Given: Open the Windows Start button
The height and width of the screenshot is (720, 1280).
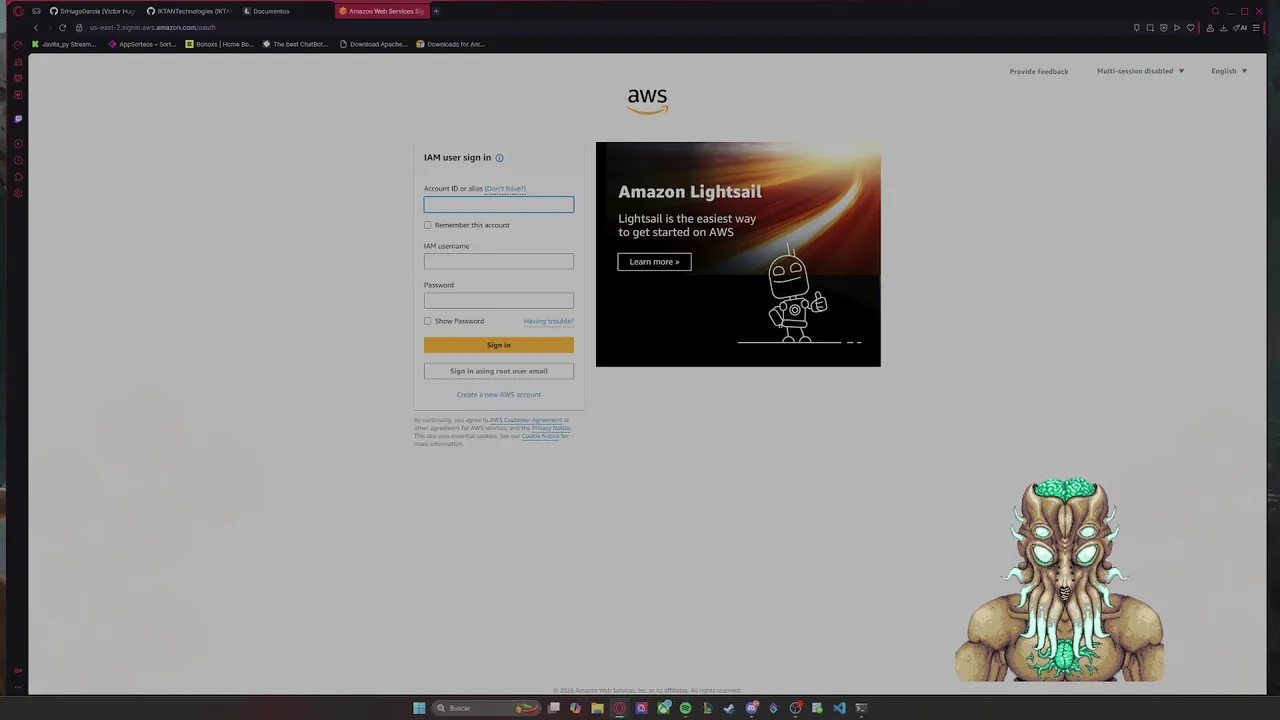Looking at the screenshot, I should [419, 708].
